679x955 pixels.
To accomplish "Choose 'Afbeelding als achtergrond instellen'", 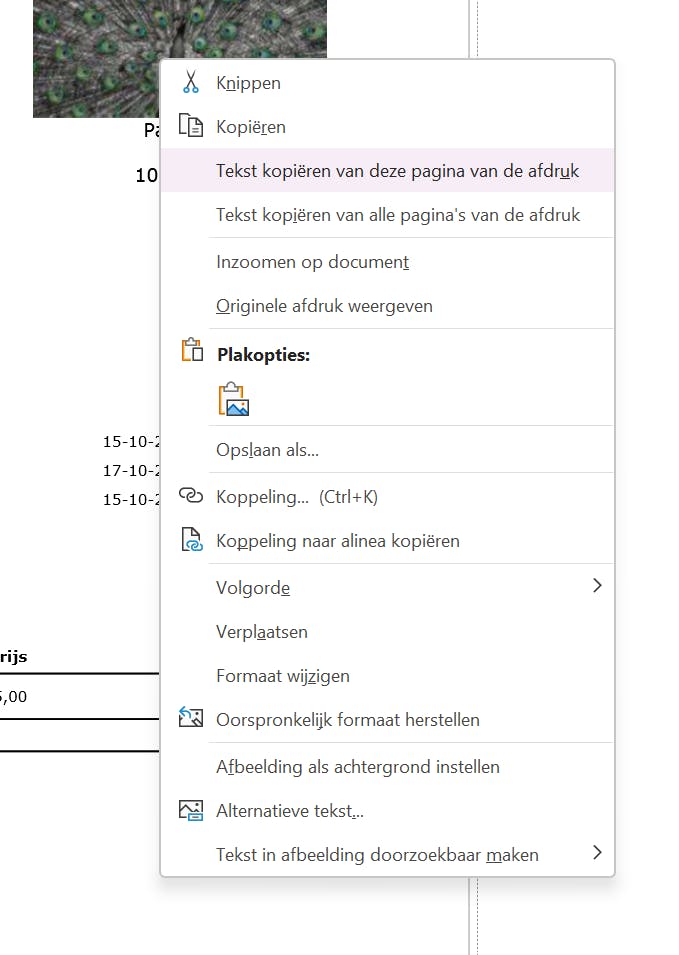I will pyautogui.click(x=357, y=767).
